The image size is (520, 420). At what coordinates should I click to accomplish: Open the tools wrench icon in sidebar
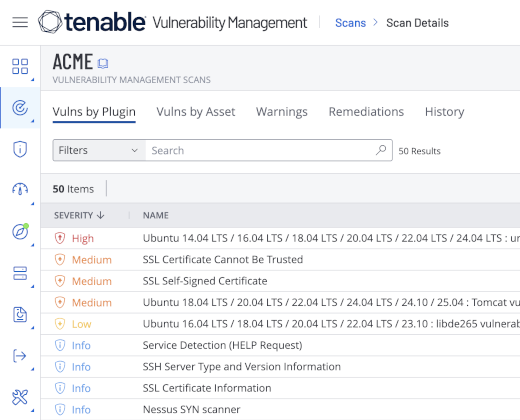tap(20, 397)
